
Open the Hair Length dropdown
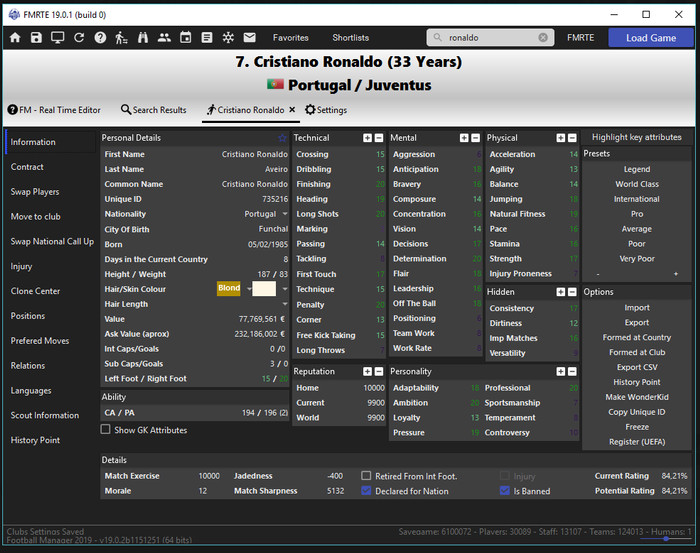coord(285,304)
